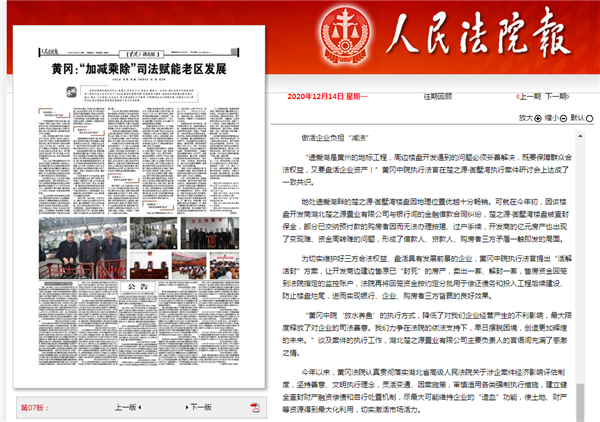The width and height of the screenshot is (600, 422).
Task: Click the newspaper headline 黄冈 加减乘除
Action: point(139,69)
